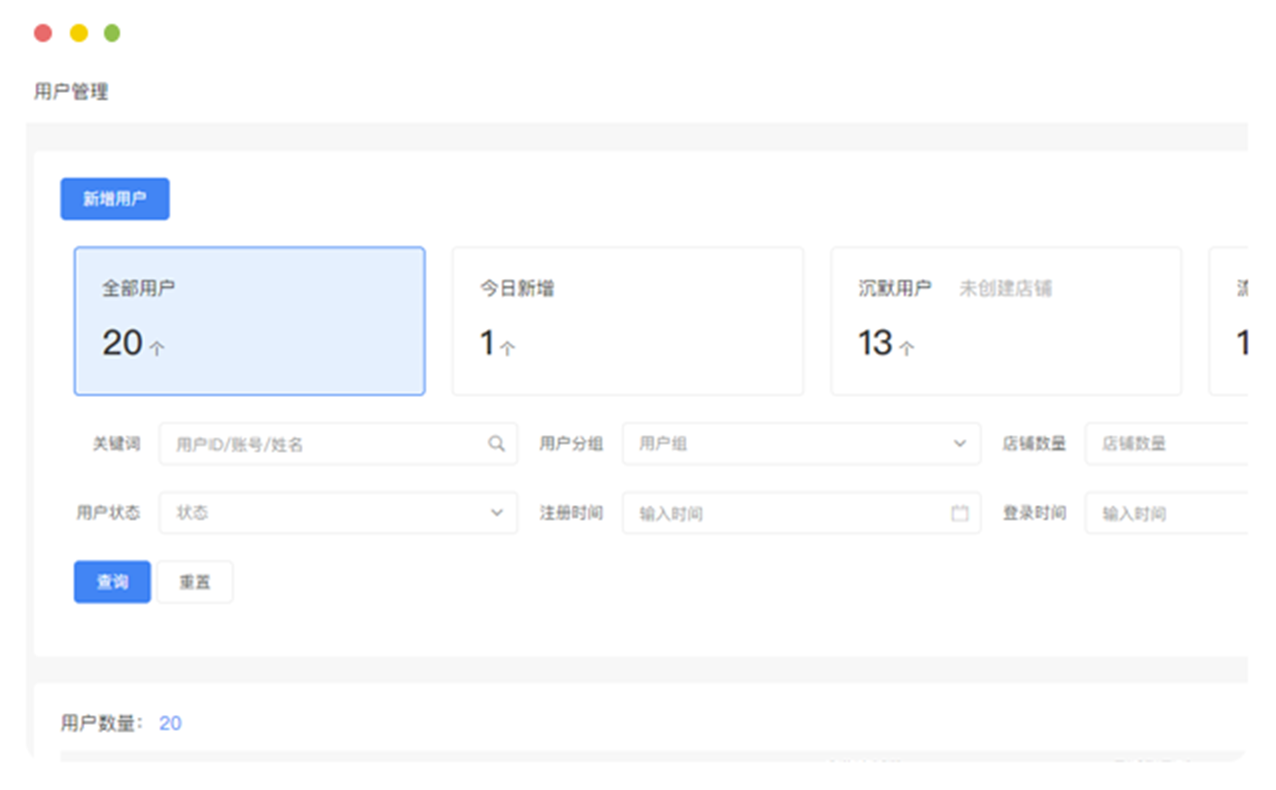1276x790 pixels.
Task: Open the calendar icon in 注册时间 field
Action: point(959,513)
